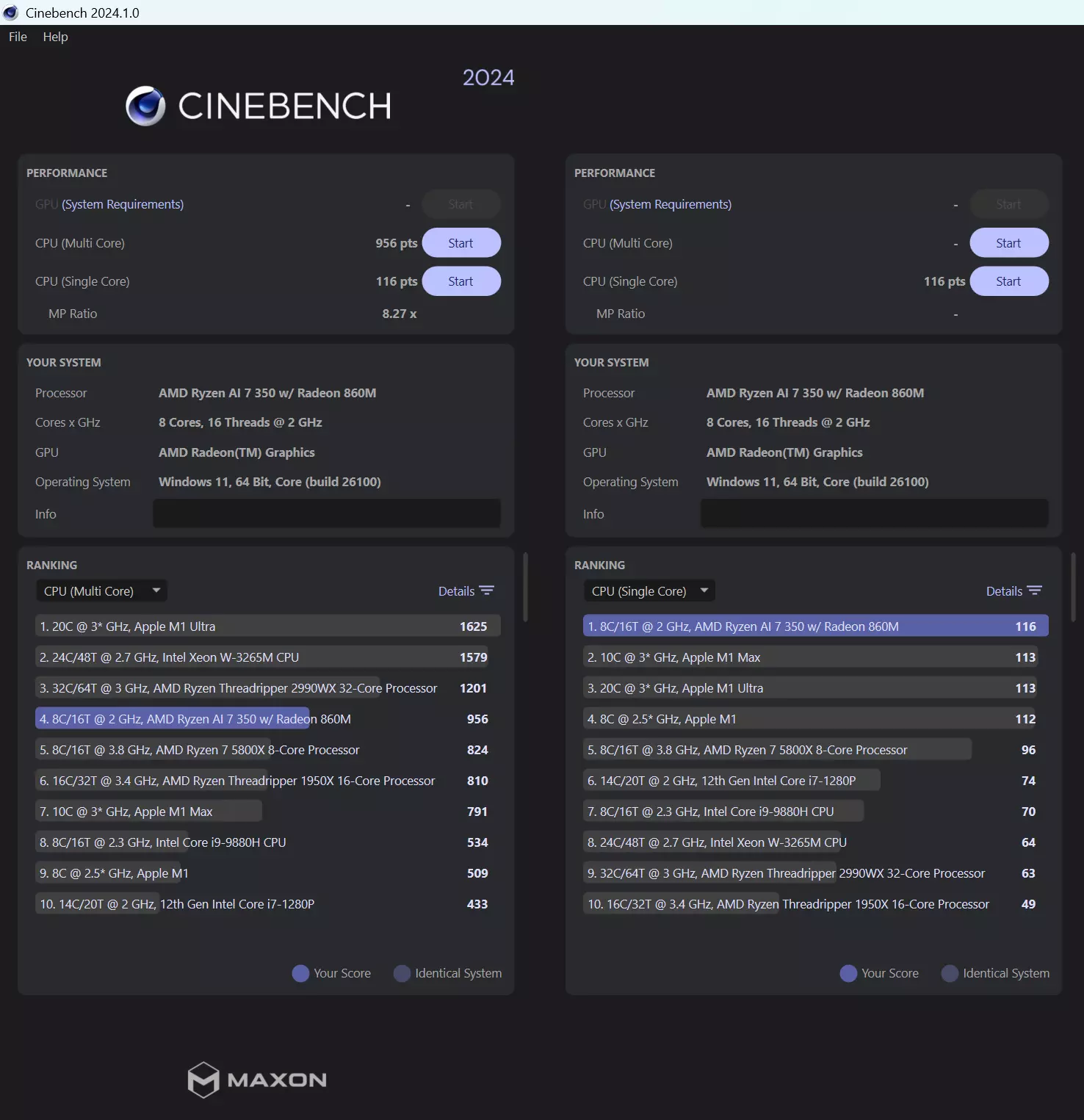
Task: Toggle Details view in left ranking
Action: (x=466, y=591)
